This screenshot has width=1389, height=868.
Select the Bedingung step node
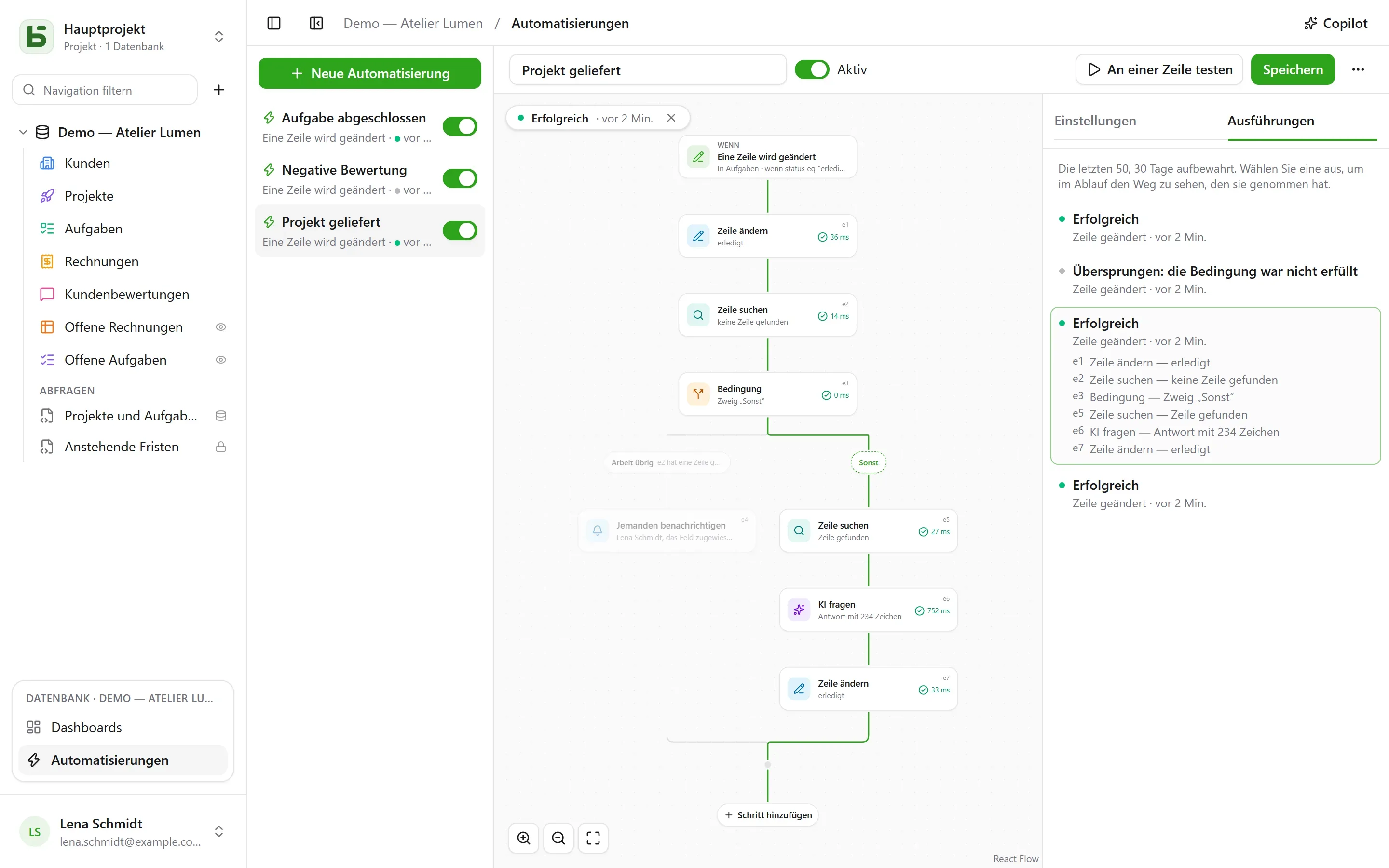pos(767,394)
